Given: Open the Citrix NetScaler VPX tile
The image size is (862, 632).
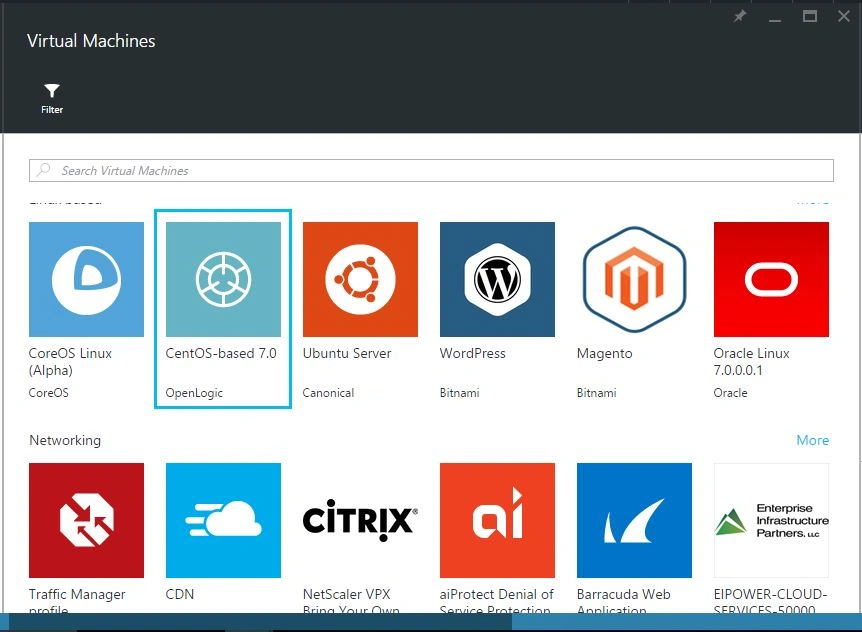Looking at the screenshot, I should tap(360, 520).
